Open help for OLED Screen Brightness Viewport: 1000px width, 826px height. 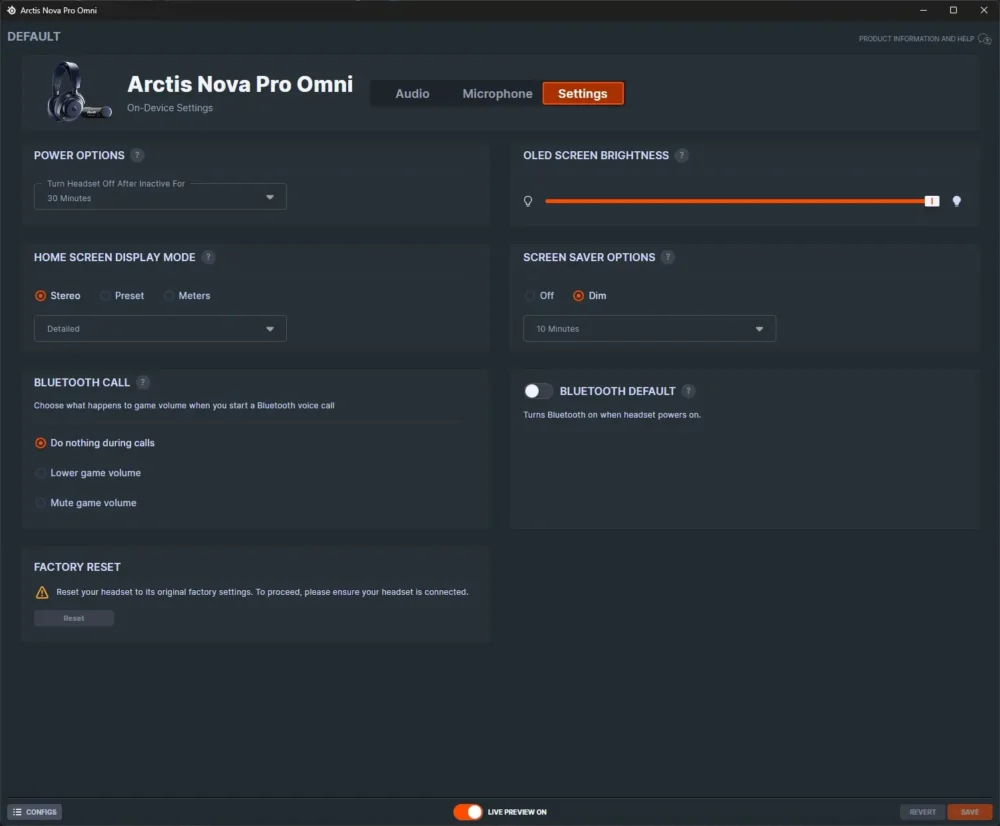(681, 155)
